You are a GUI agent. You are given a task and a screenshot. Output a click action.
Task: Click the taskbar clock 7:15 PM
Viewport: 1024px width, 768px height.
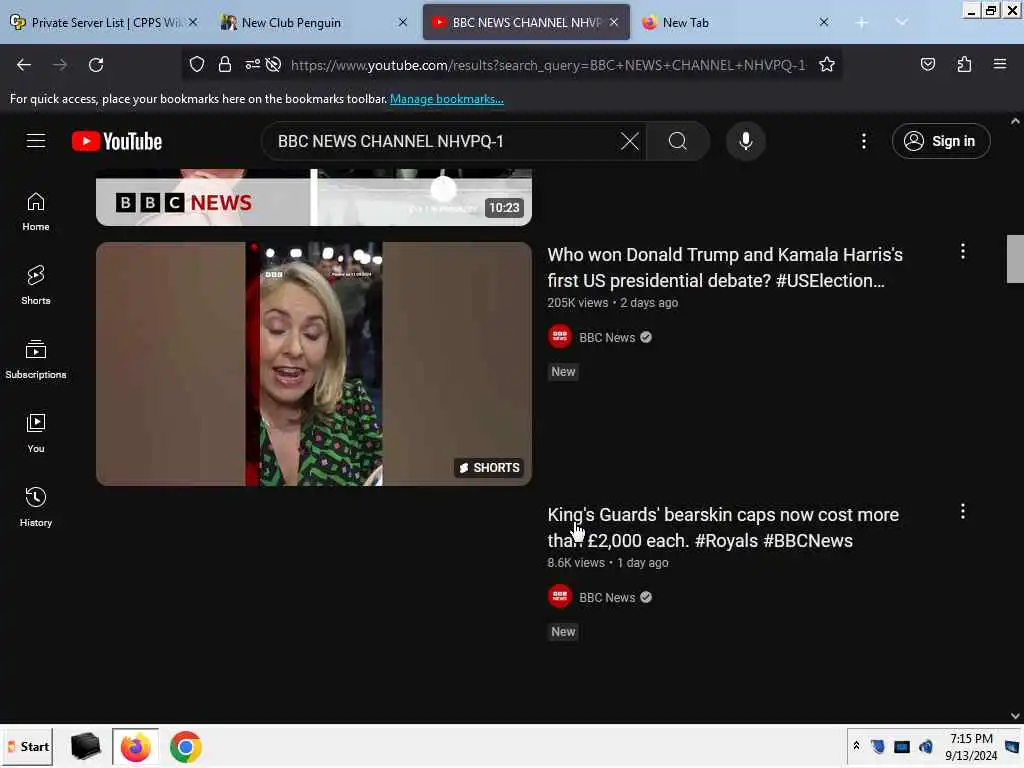(x=971, y=746)
